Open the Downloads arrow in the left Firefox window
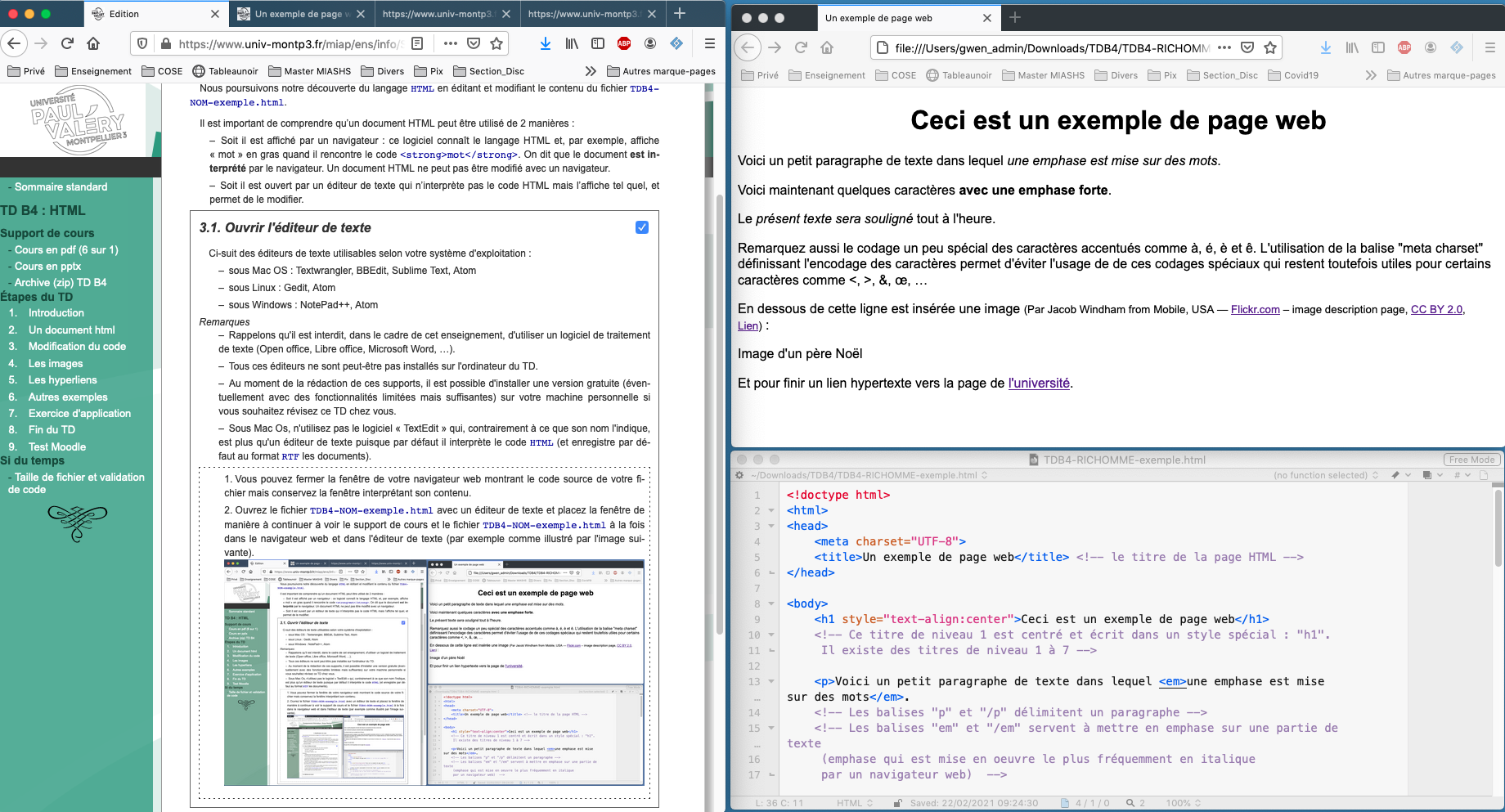The height and width of the screenshot is (812, 1505). (x=546, y=43)
